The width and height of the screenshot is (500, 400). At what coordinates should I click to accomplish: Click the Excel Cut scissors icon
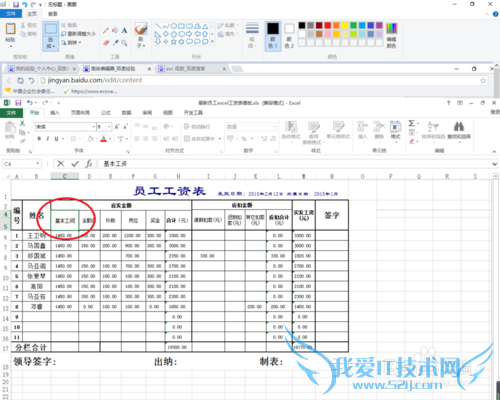(22, 123)
